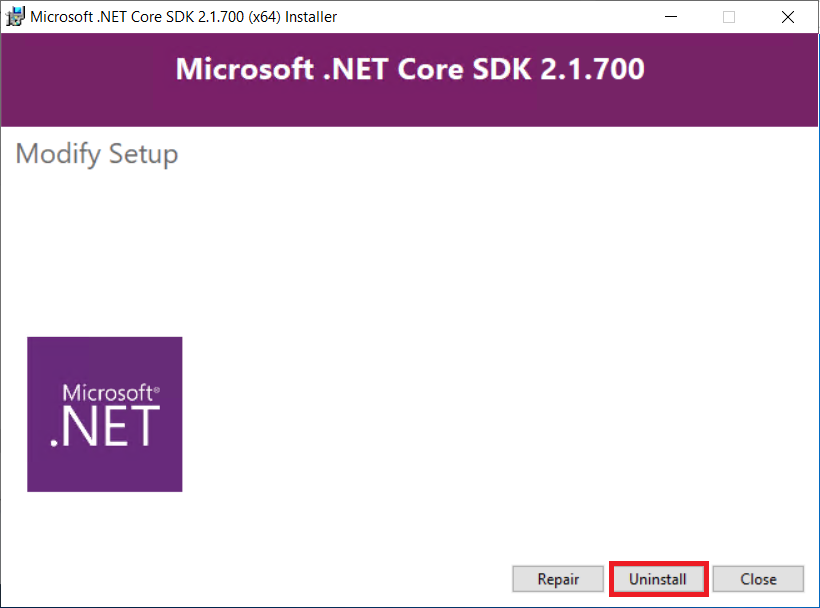The height and width of the screenshot is (608, 820).
Task: Close the installer with the title bar X
Action: click(788, 17)
